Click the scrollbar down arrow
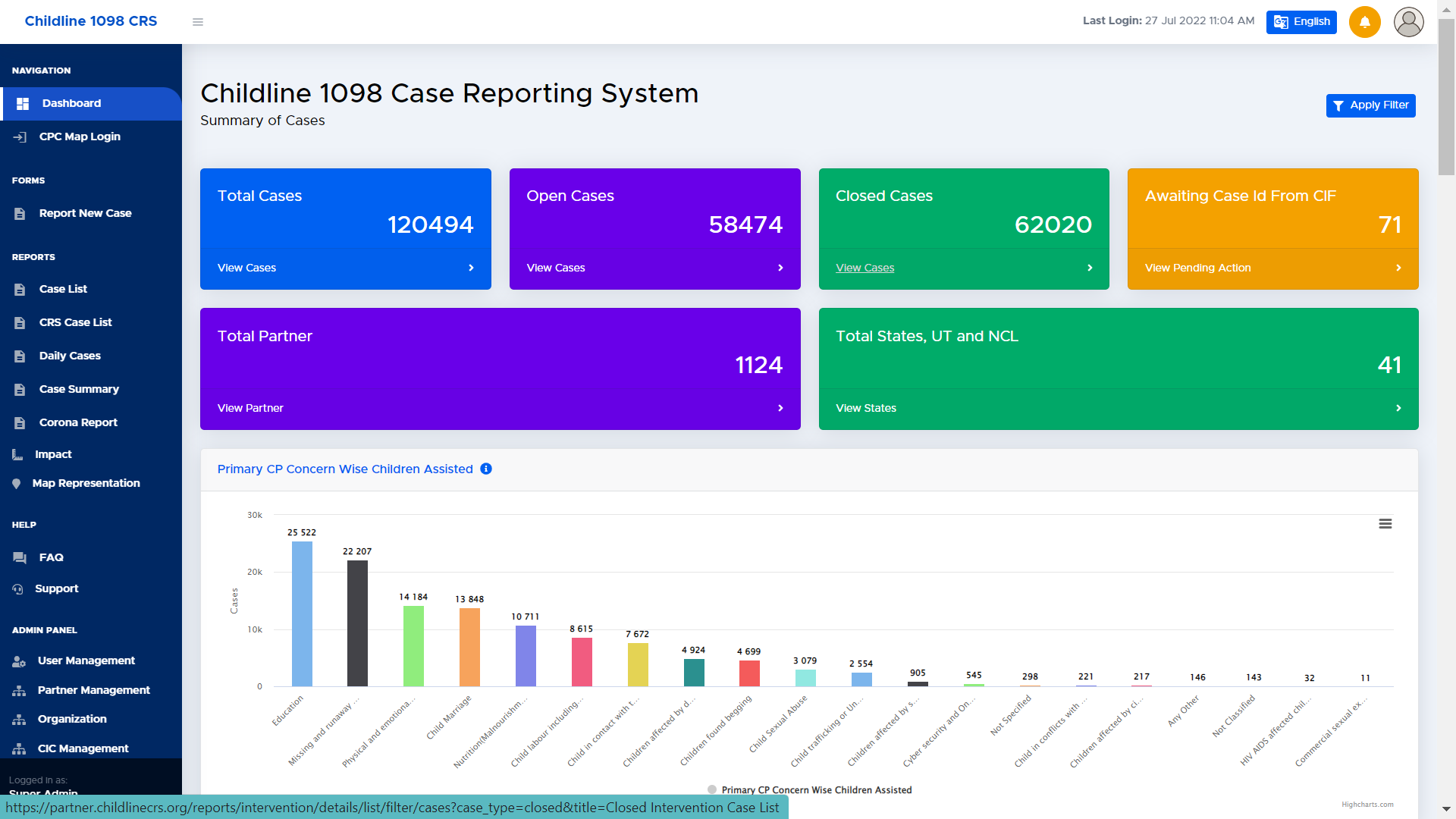This screenshot has width=1456, height=819. pos(1446,810)
